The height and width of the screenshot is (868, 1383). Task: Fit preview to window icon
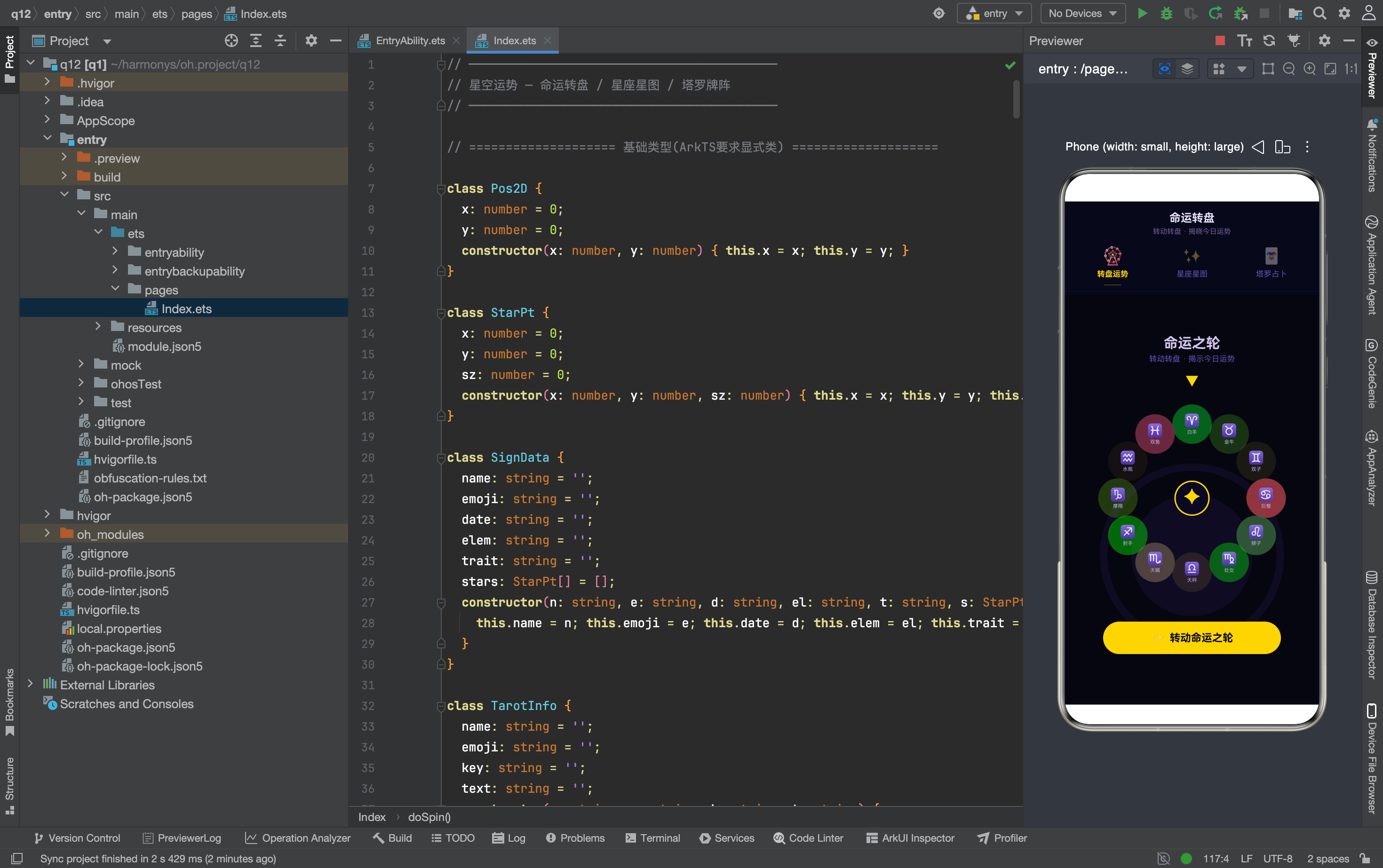[1330, 69]
